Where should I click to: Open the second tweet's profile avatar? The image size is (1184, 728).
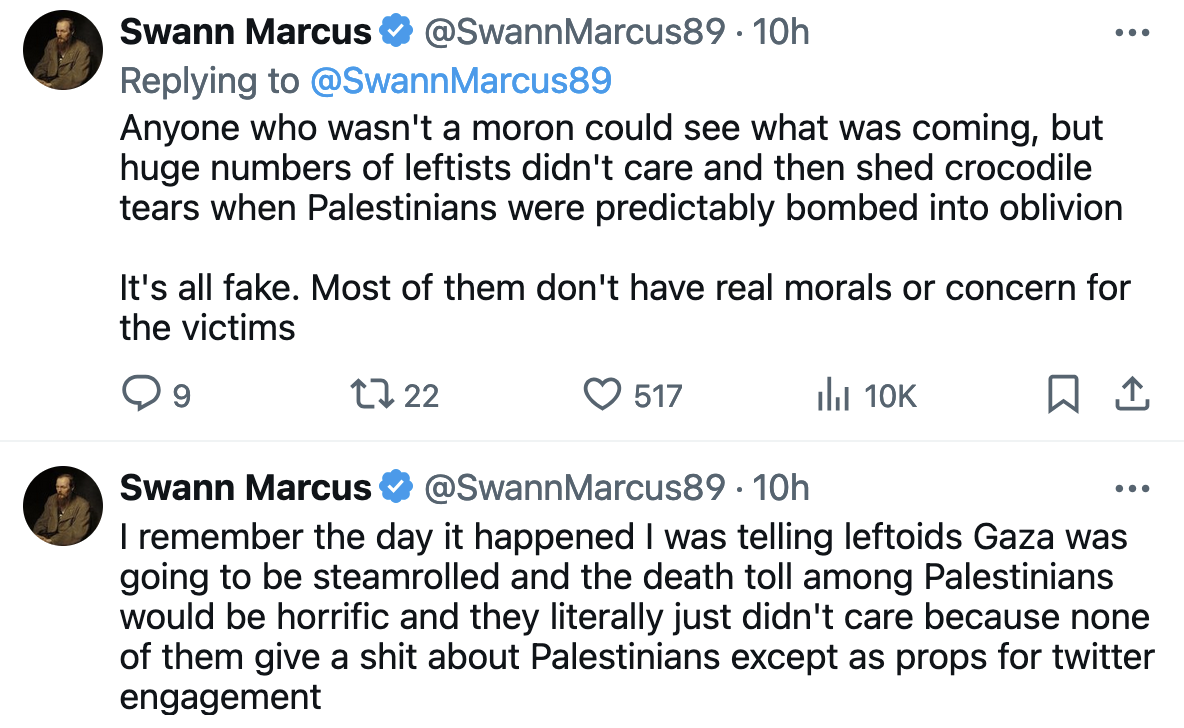(65, 503)
